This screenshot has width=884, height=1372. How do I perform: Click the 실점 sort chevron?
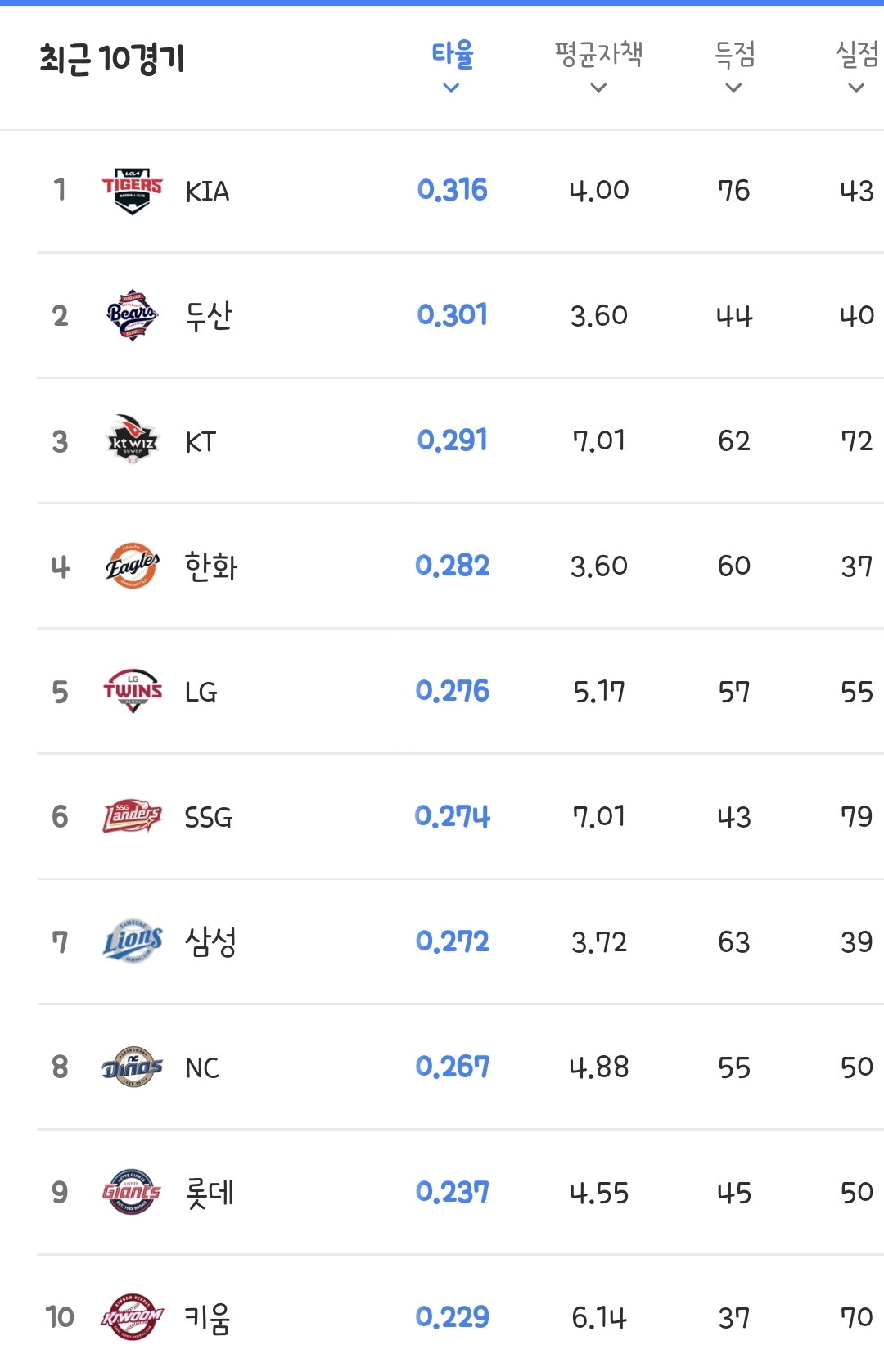pyautogui.click(x=856, y=88)
